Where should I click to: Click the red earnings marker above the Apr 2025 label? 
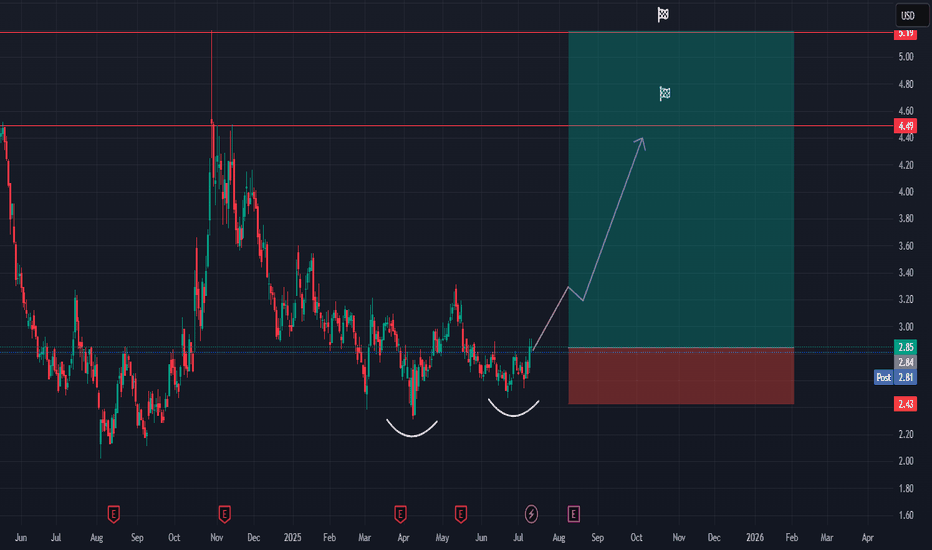pos(400,514)
